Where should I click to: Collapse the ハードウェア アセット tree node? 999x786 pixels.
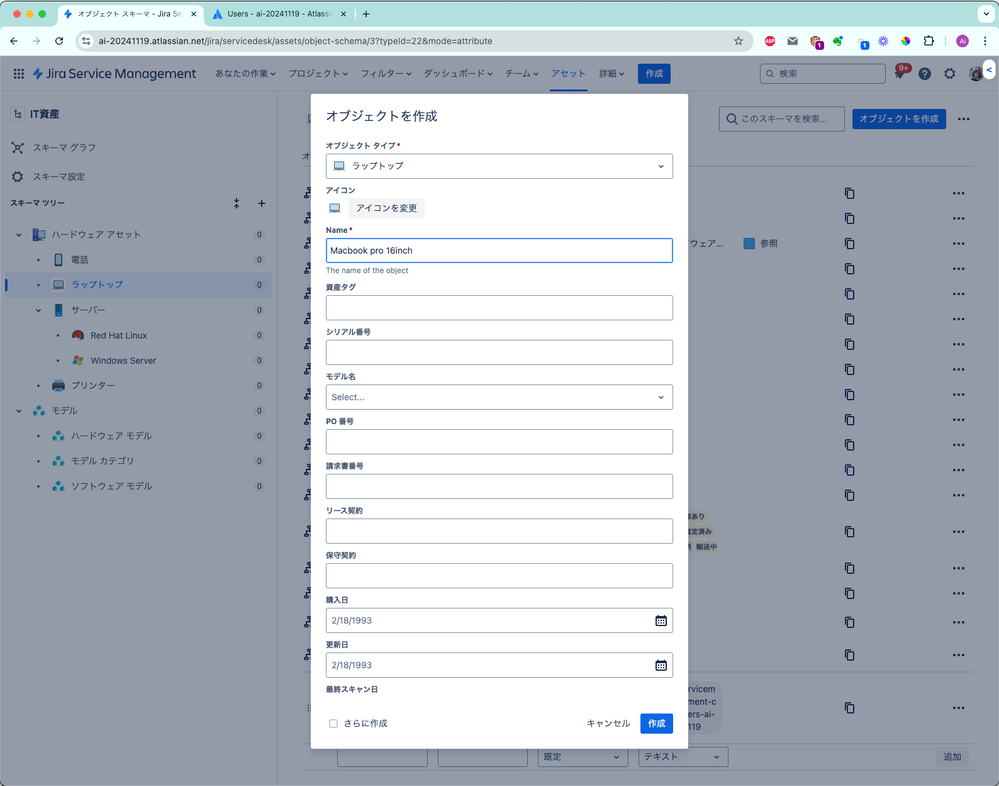coord(18,234)
